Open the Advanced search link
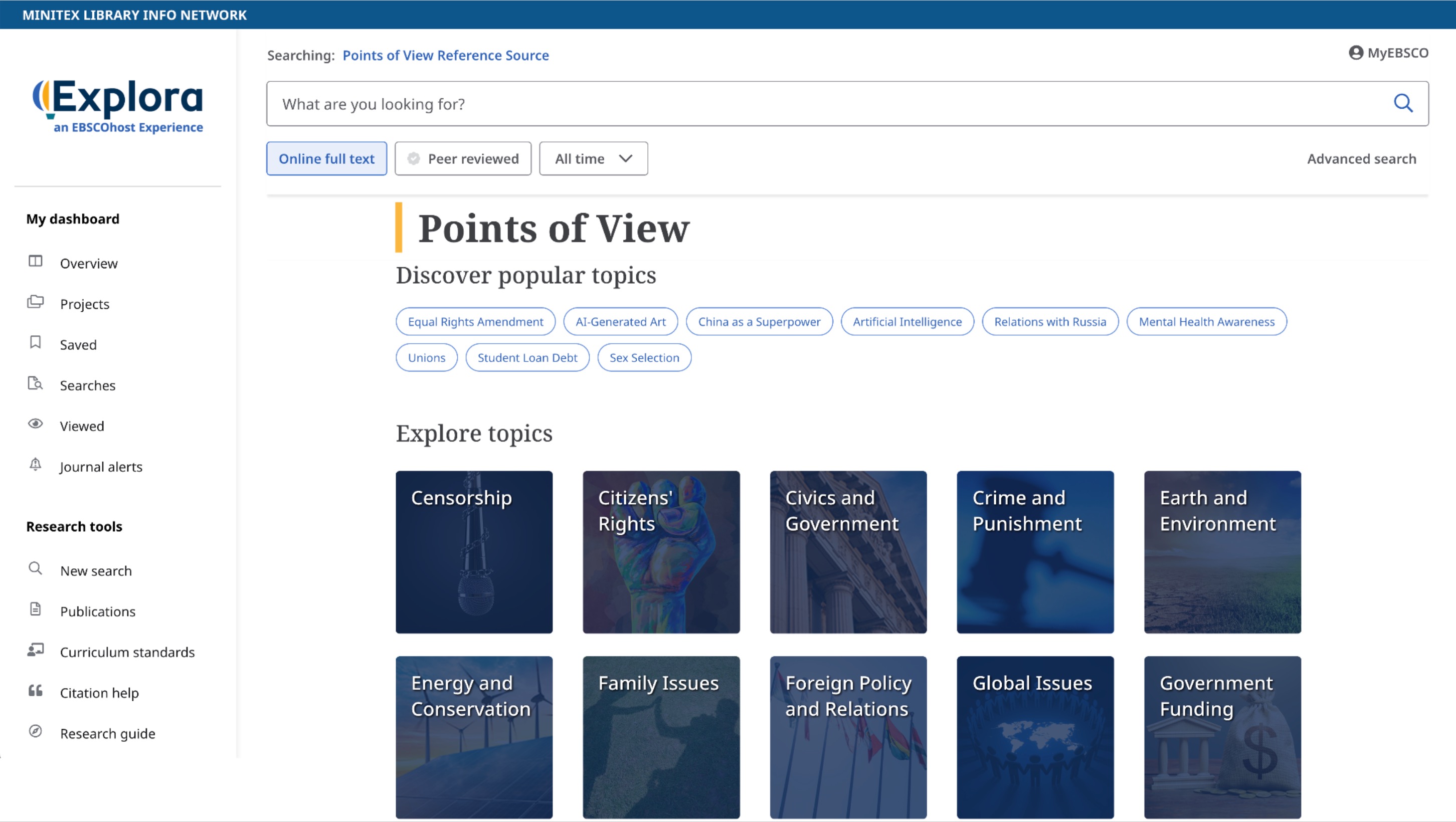Image resolution: width=1456 pixels, height=822 pixels. coord(1361,159)
